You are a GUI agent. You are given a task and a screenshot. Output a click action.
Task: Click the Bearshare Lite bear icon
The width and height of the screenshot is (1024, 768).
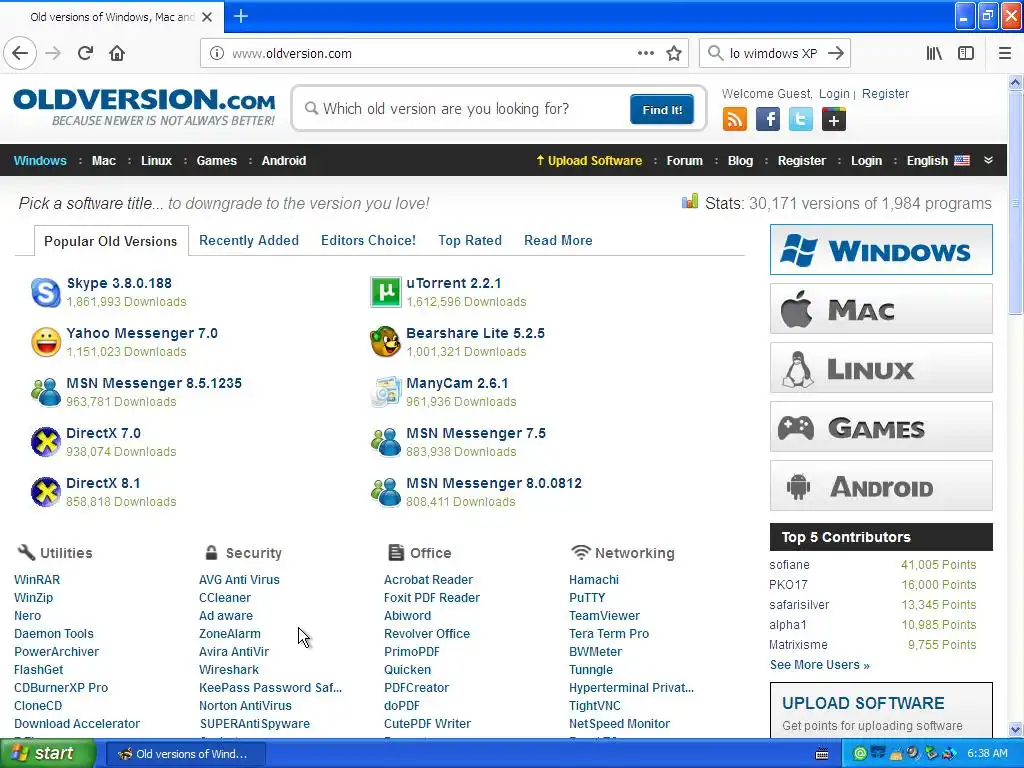pos(385,342)
